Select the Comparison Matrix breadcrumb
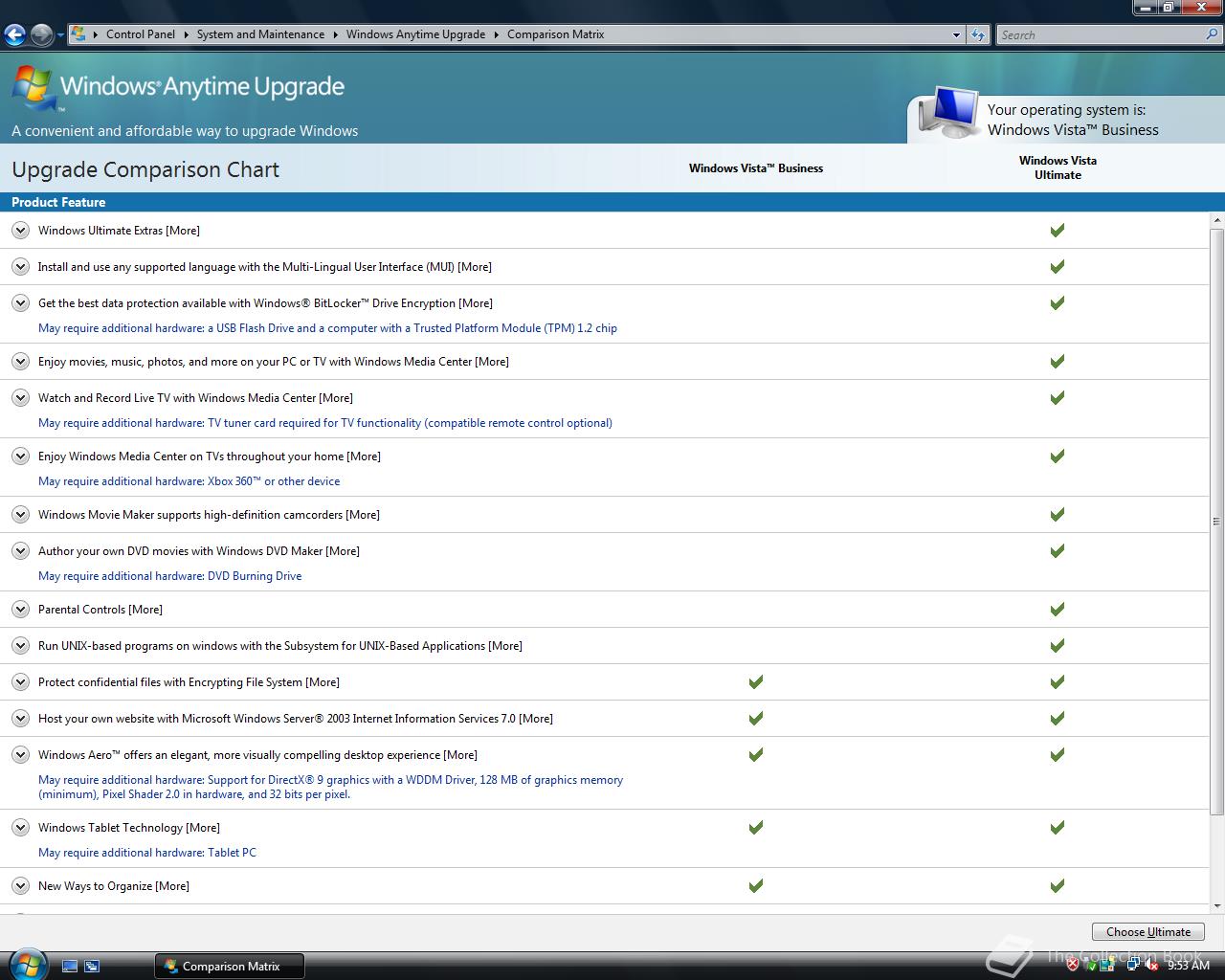The height and width of the screenshot is (980, 1225). (556, 34)
